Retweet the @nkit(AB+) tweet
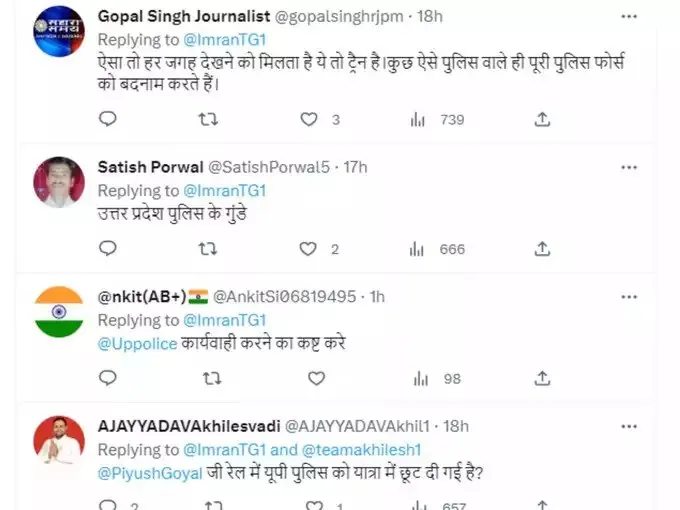This screenshot has height=510, width=680. [x=208, y=378]
